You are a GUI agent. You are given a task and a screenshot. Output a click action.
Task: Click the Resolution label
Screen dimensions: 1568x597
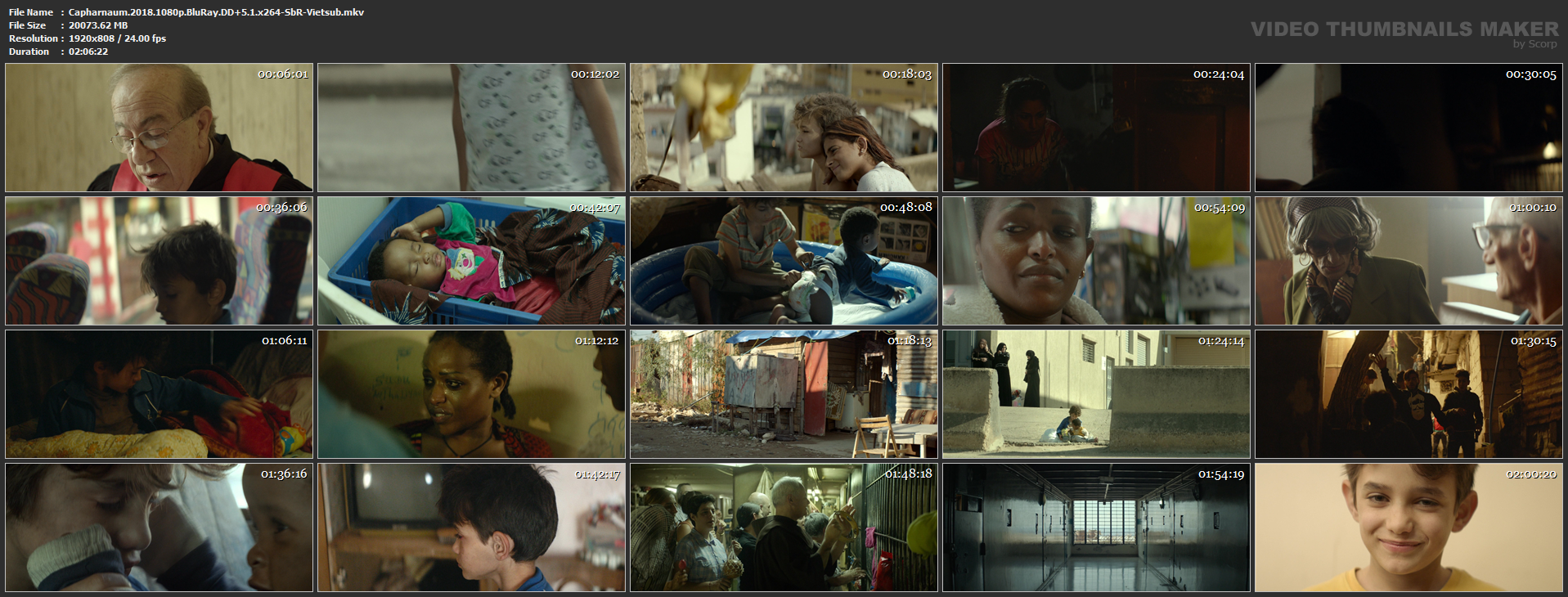[34, 38]
